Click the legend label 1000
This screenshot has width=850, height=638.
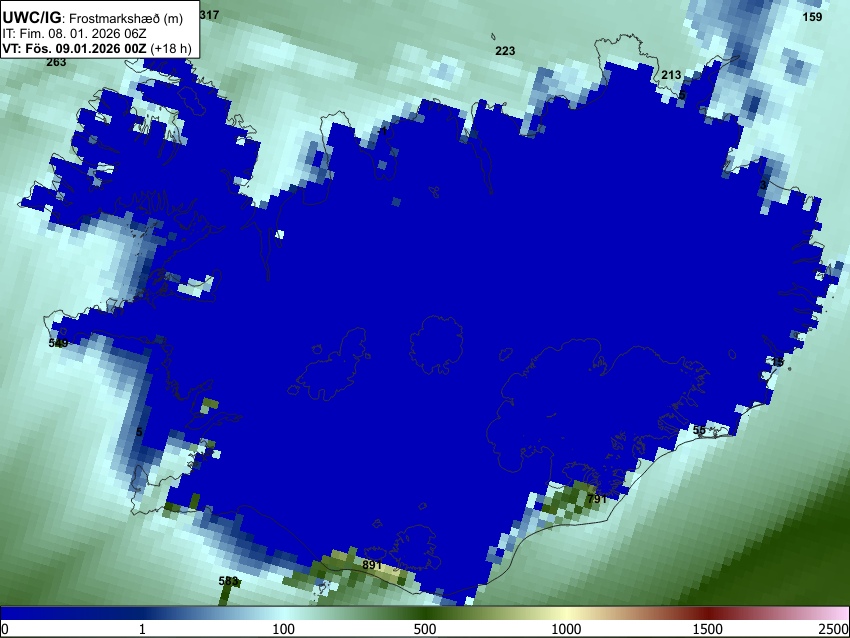566,629
